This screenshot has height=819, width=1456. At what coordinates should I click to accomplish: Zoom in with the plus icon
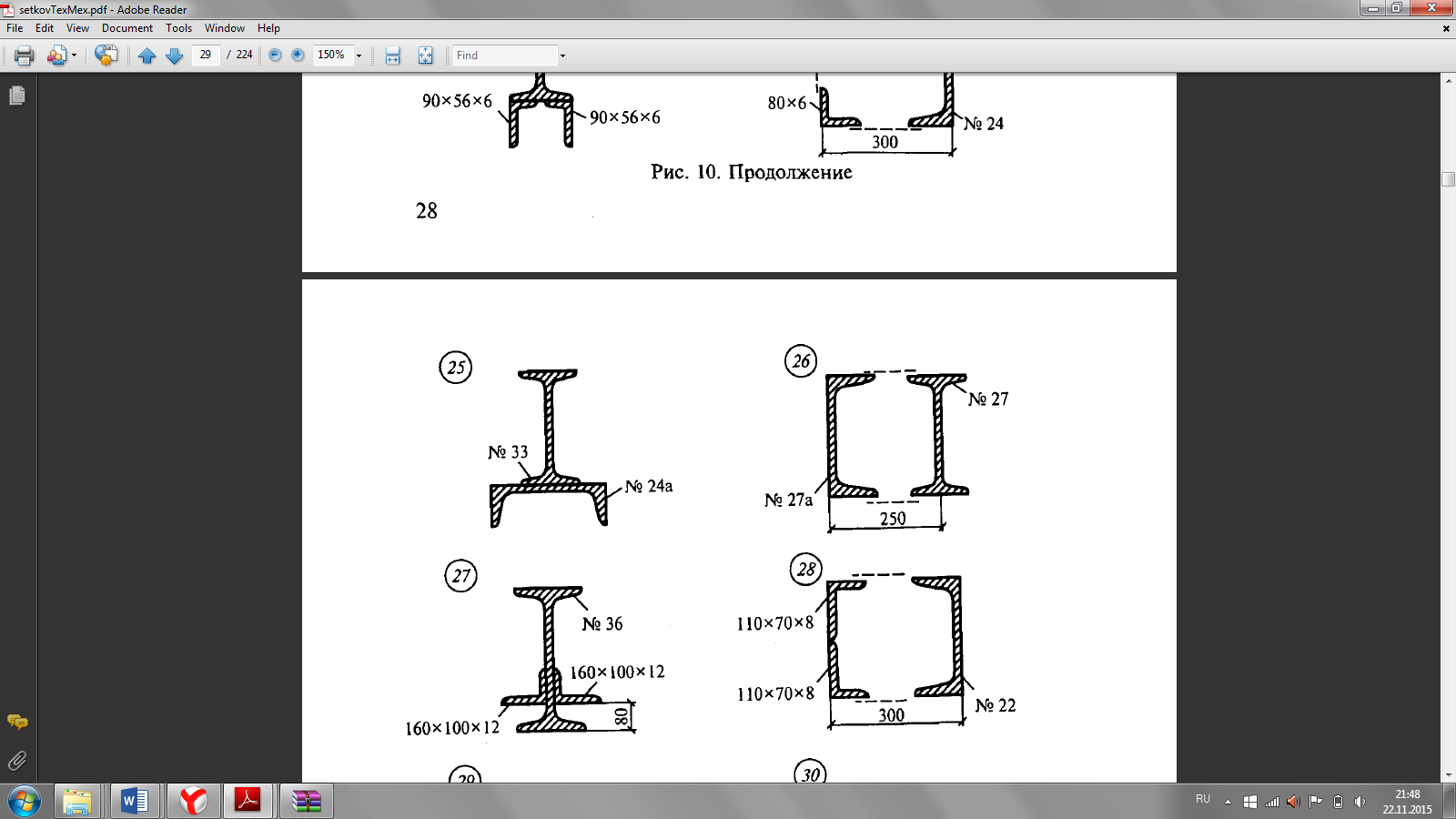pos(298,56)
